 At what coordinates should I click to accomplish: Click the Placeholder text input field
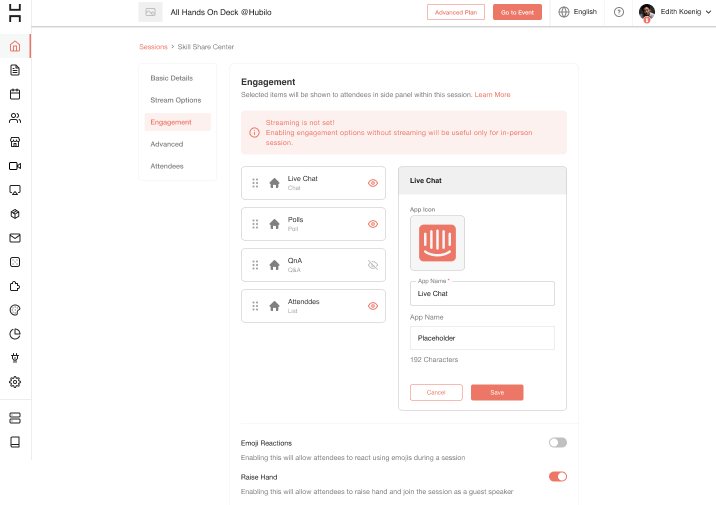pos(482,338)
